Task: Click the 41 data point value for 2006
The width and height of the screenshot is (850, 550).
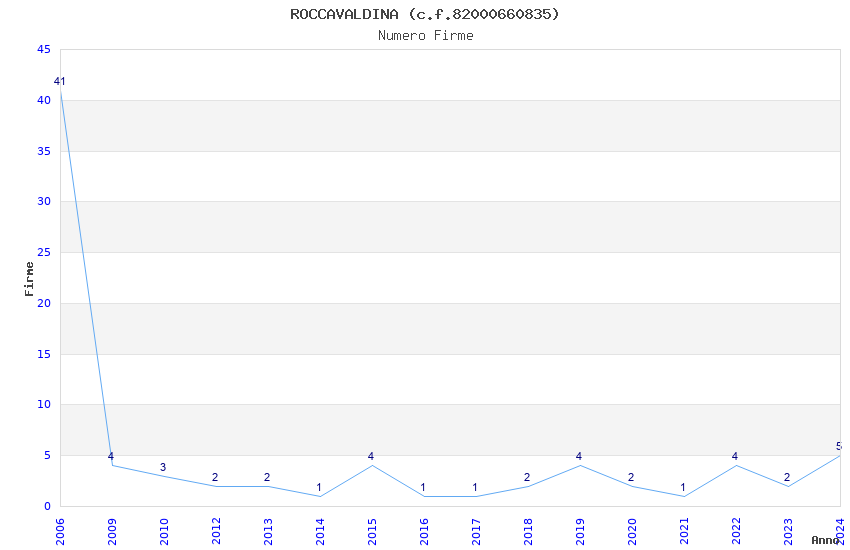Action: pyautogui.click(x=60, y=81)
